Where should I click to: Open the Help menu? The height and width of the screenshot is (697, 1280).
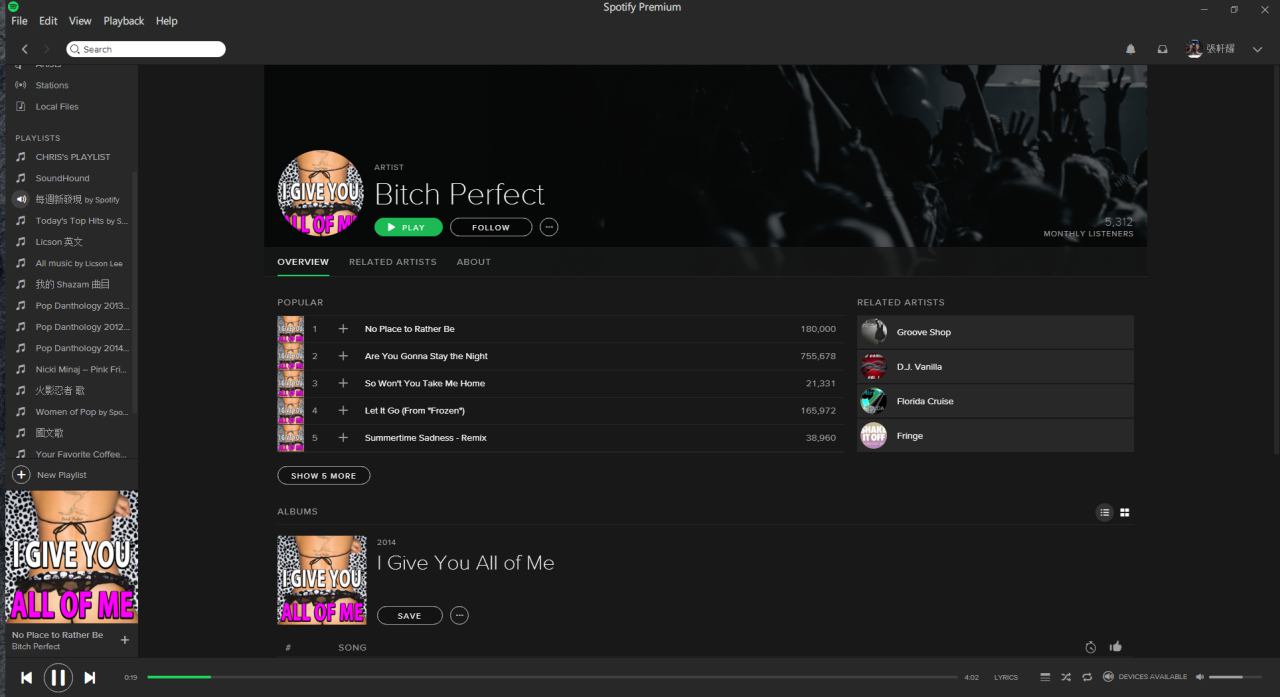pos(167,21)
